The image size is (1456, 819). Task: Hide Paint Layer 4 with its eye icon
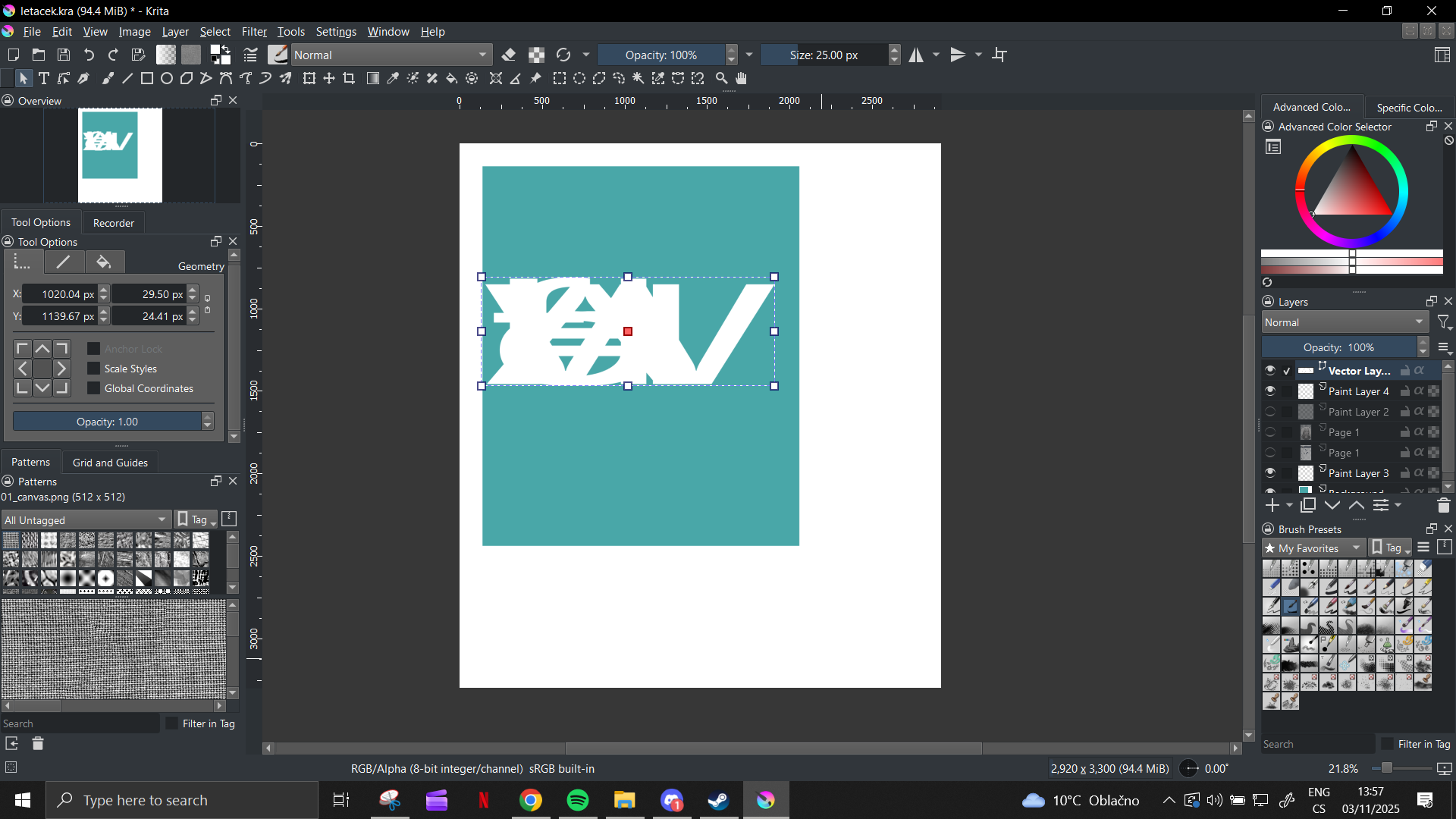1270,391
